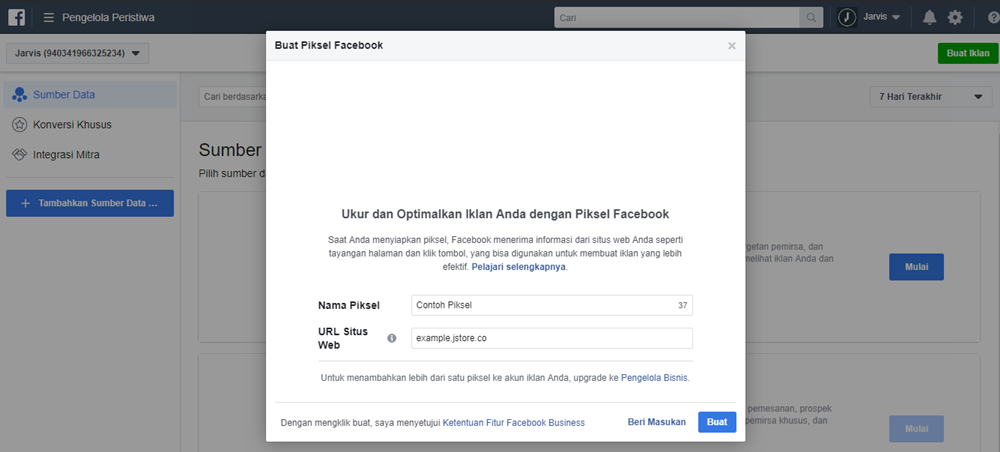Click the Konversi Khusus star icon
Viewport: 1000px width, 452px height.
click(x=20, y=124)
